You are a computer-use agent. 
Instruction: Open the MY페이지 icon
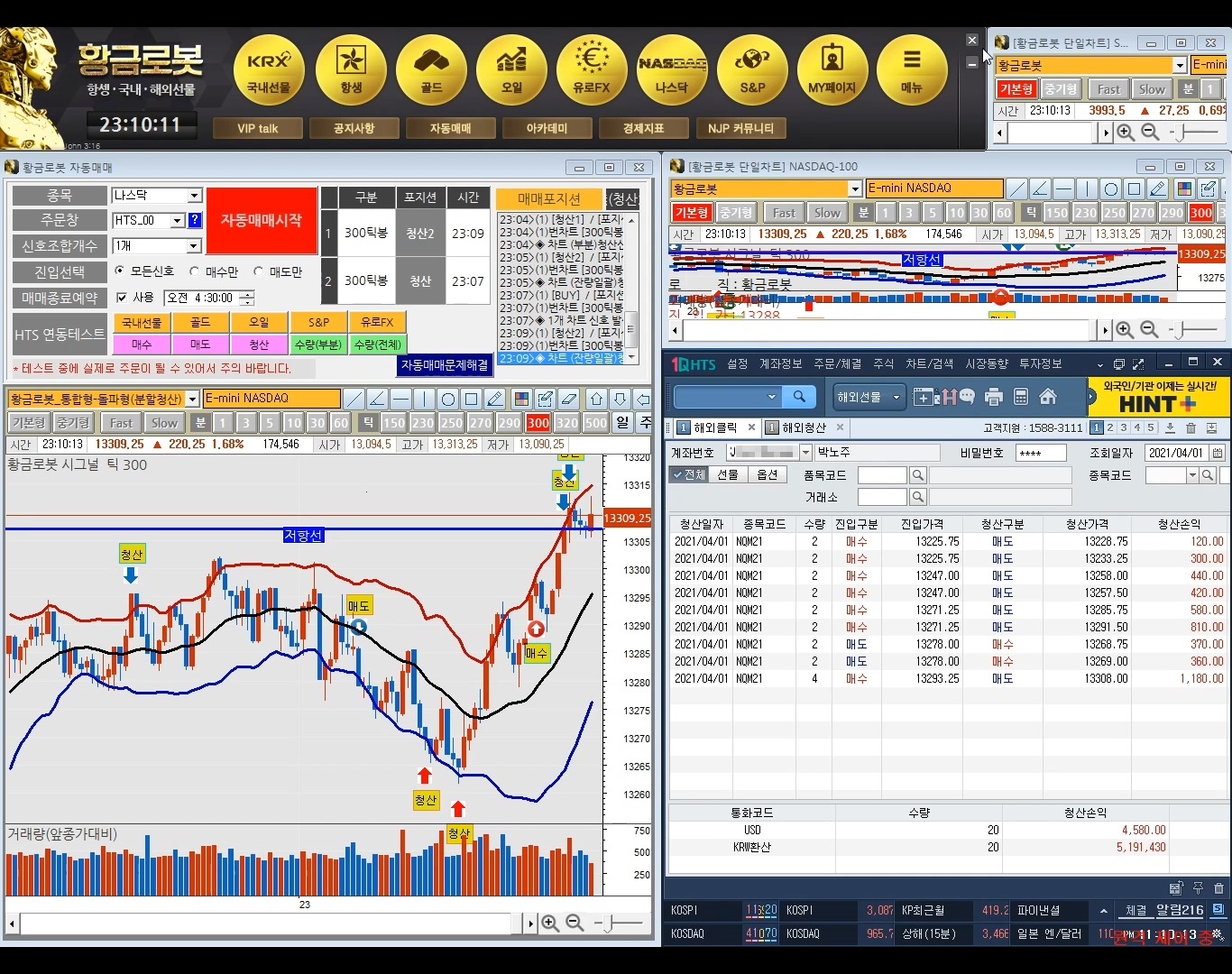click(832, 71)
